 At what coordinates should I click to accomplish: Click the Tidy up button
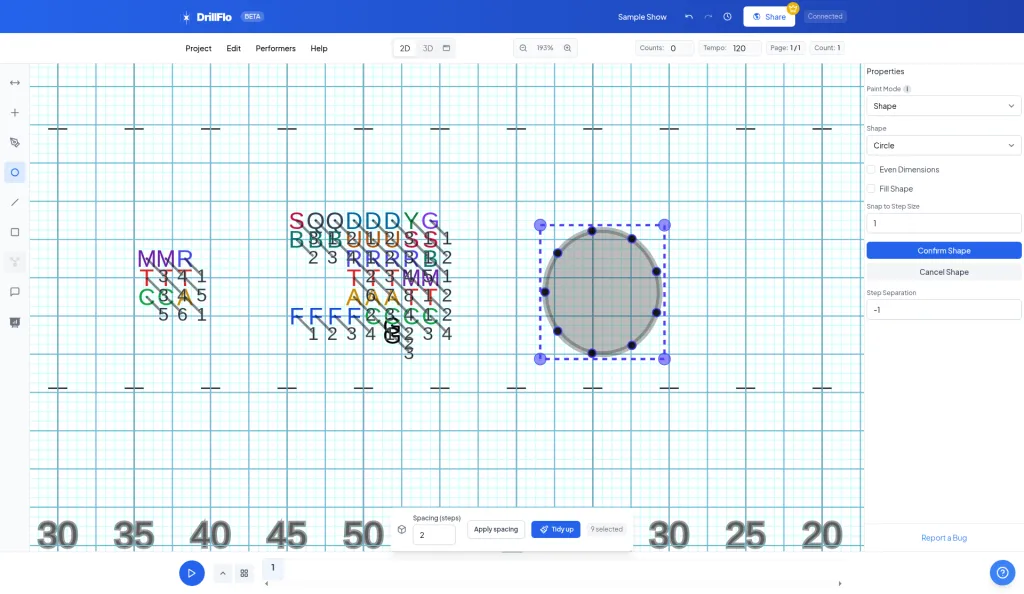[556, 529]
